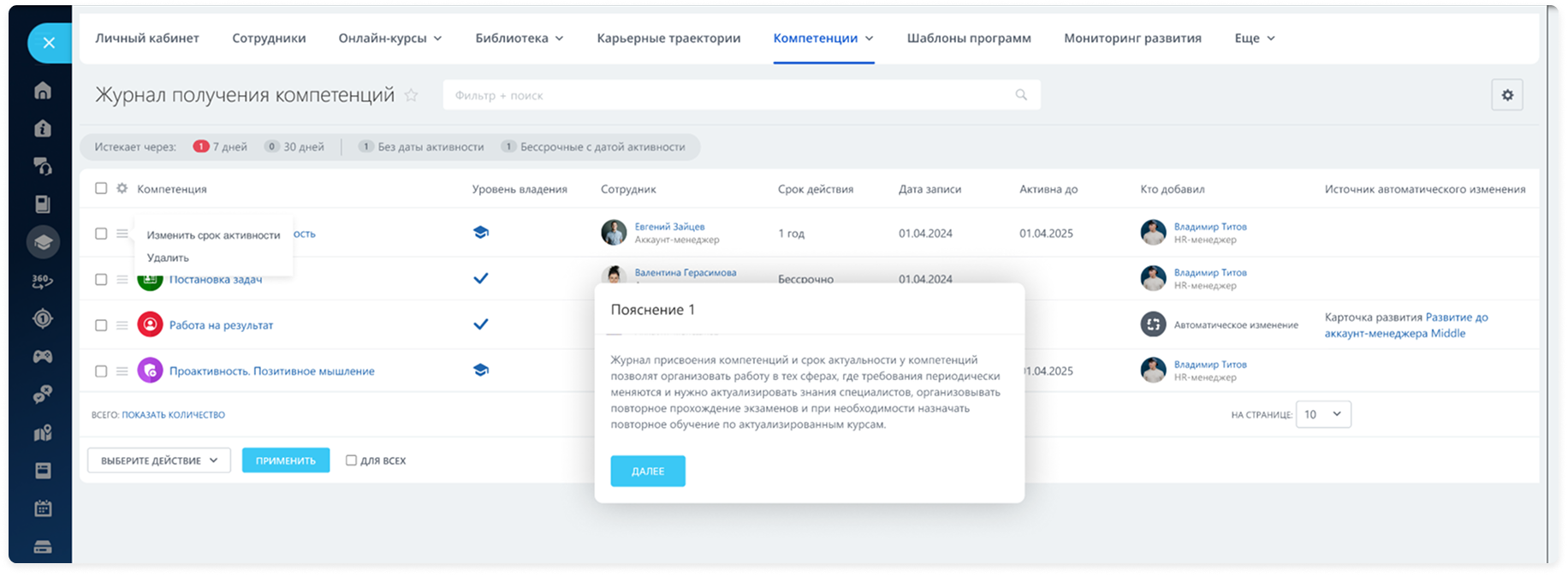Open the book icon in sidebar

click(x=43, y=204)
